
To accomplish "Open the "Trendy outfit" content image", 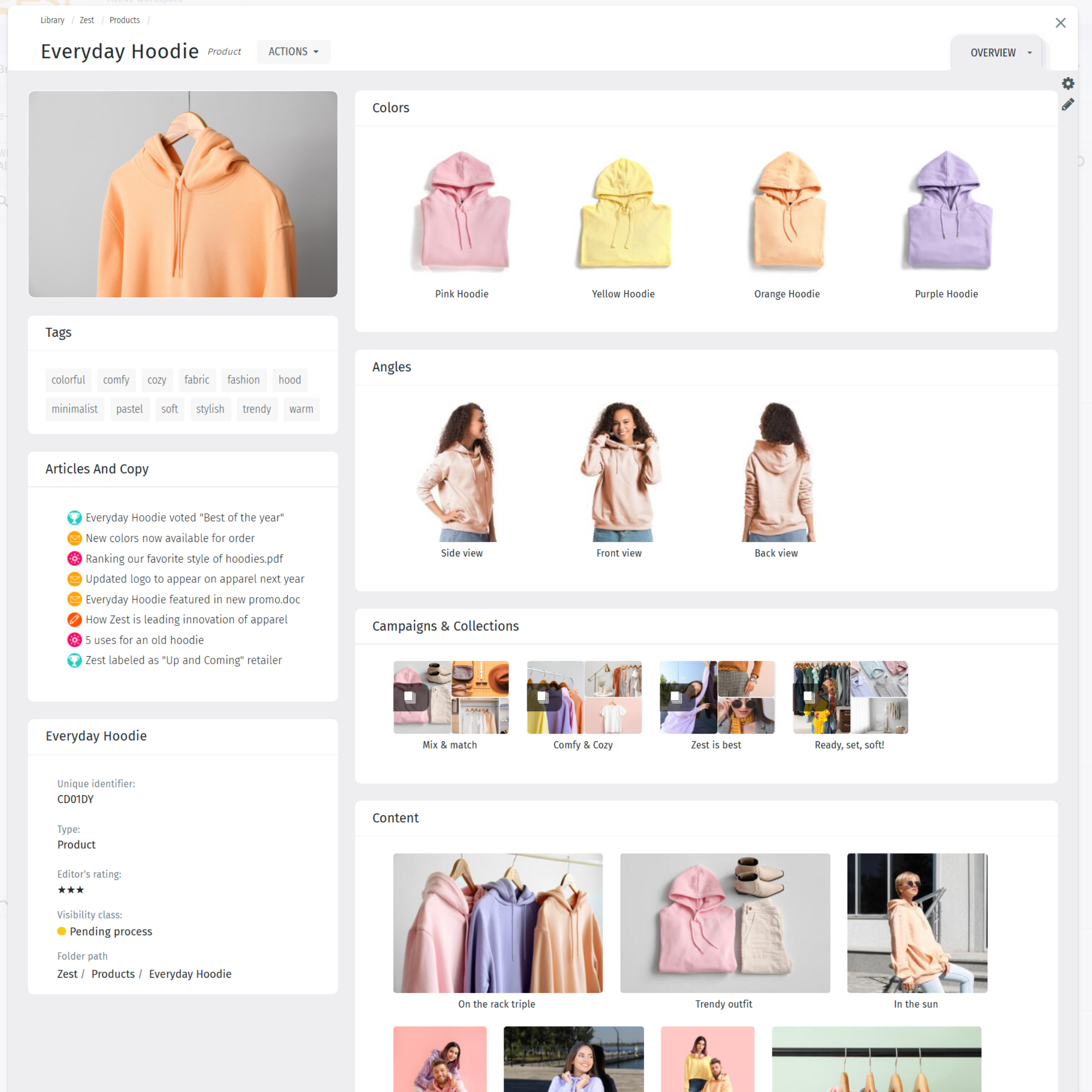I will coord(724,923).
